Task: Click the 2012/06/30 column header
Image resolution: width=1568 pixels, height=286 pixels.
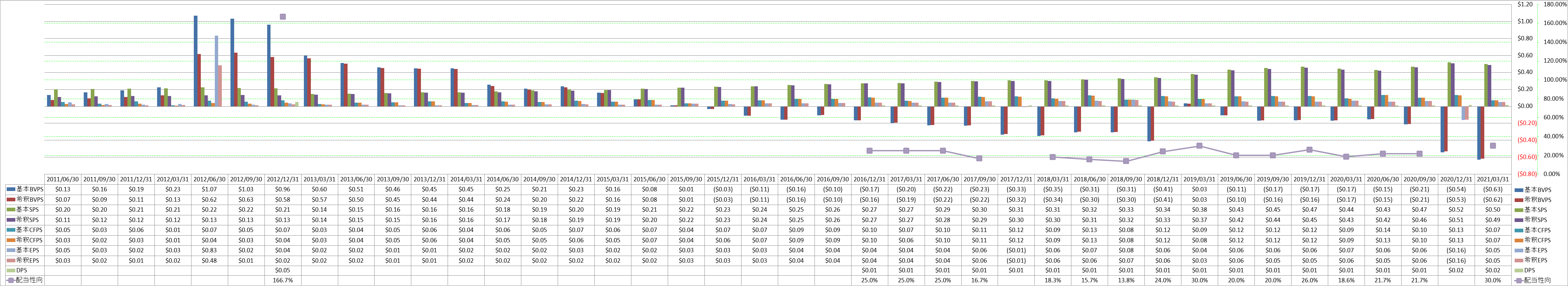Action: (x=210, y=180)
